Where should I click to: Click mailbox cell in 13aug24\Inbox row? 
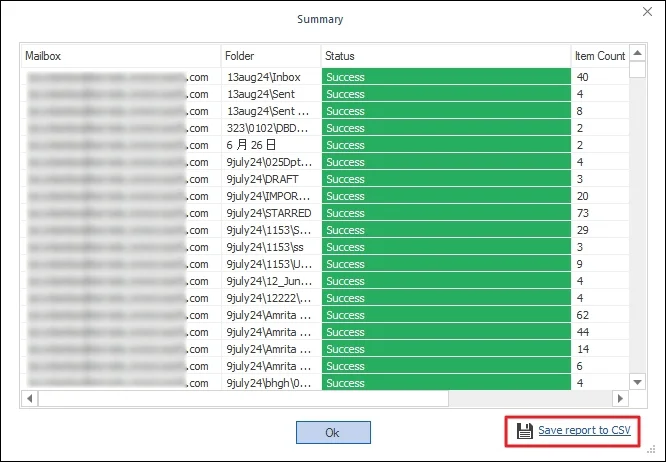[121, 77]
